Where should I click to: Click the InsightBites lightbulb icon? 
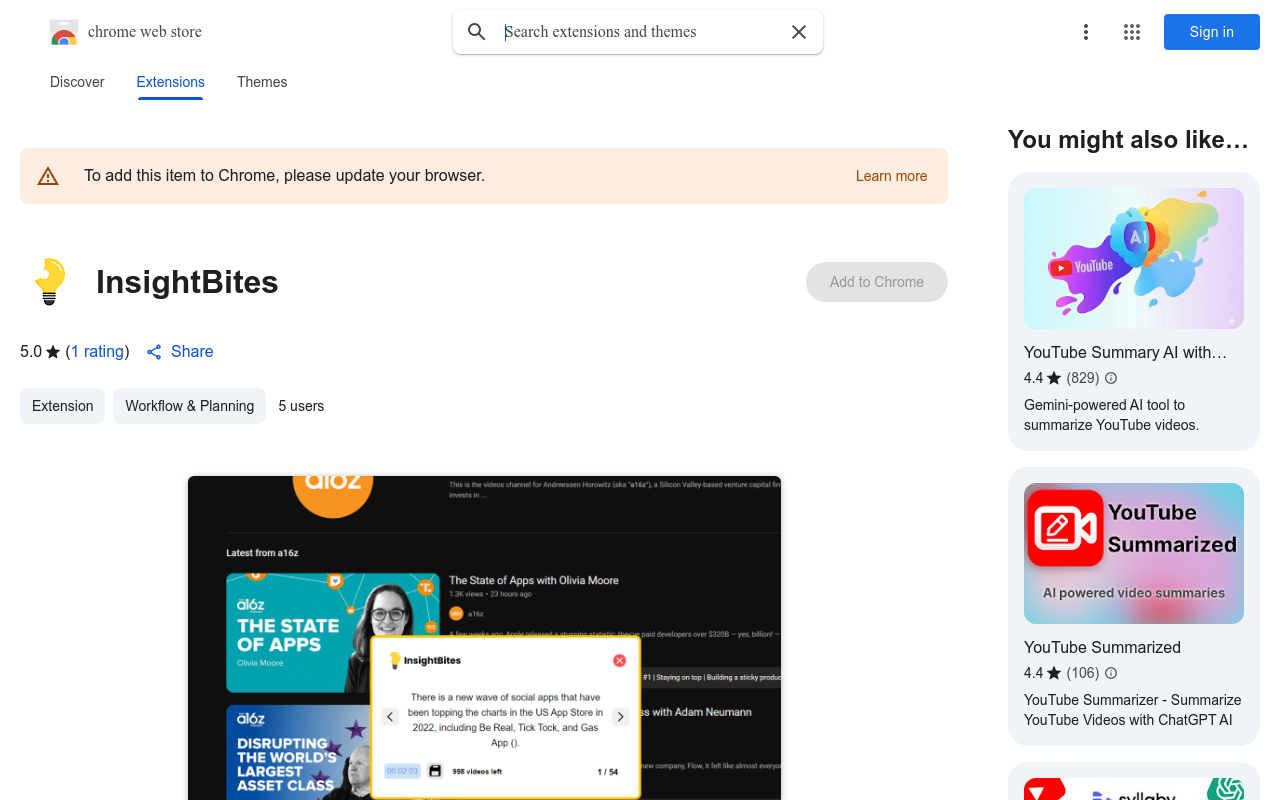(x=50, y=282)
